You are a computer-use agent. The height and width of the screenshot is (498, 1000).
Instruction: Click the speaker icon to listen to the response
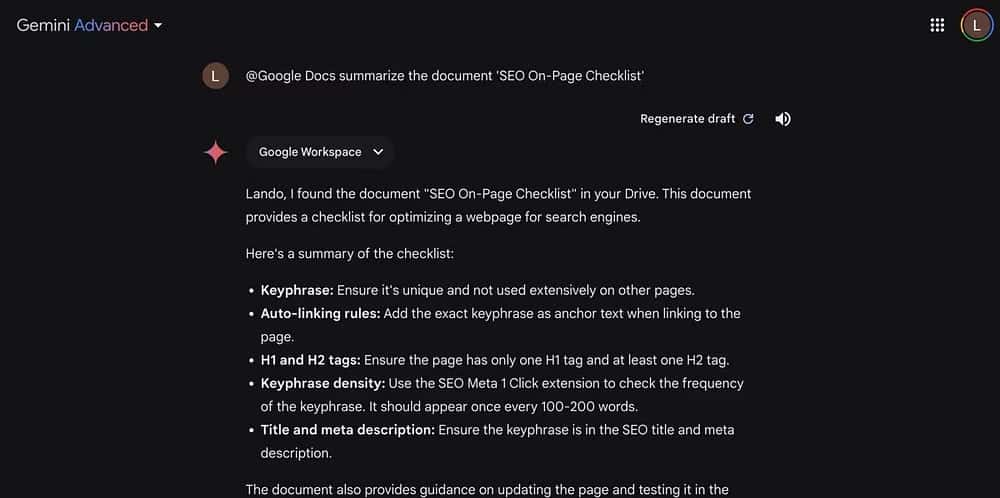coord(783,119)
